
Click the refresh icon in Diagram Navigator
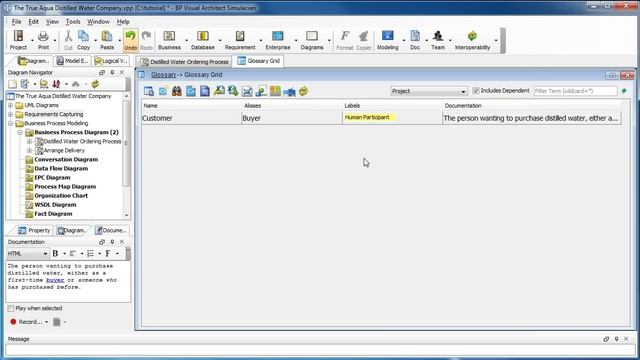[x=95, y=84]
